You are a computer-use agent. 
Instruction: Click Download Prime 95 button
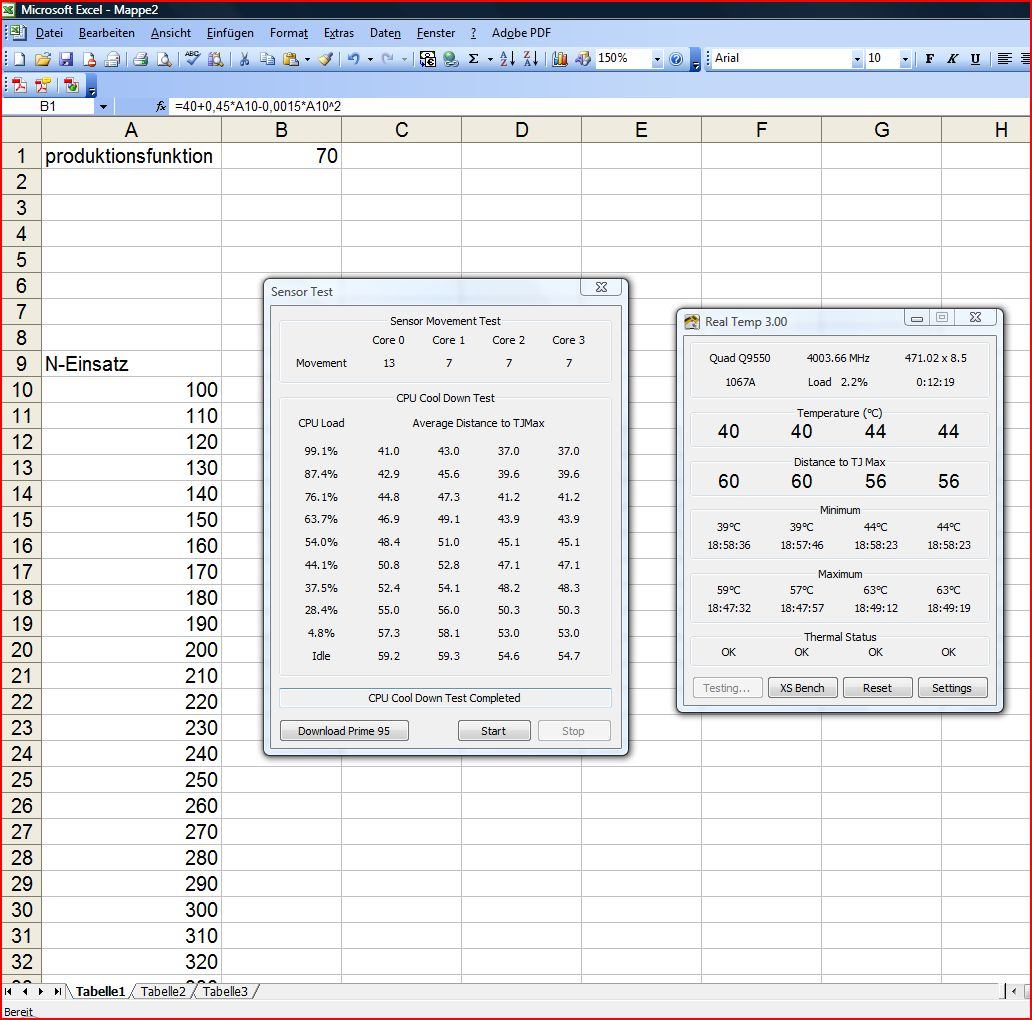tap(344, 731)
